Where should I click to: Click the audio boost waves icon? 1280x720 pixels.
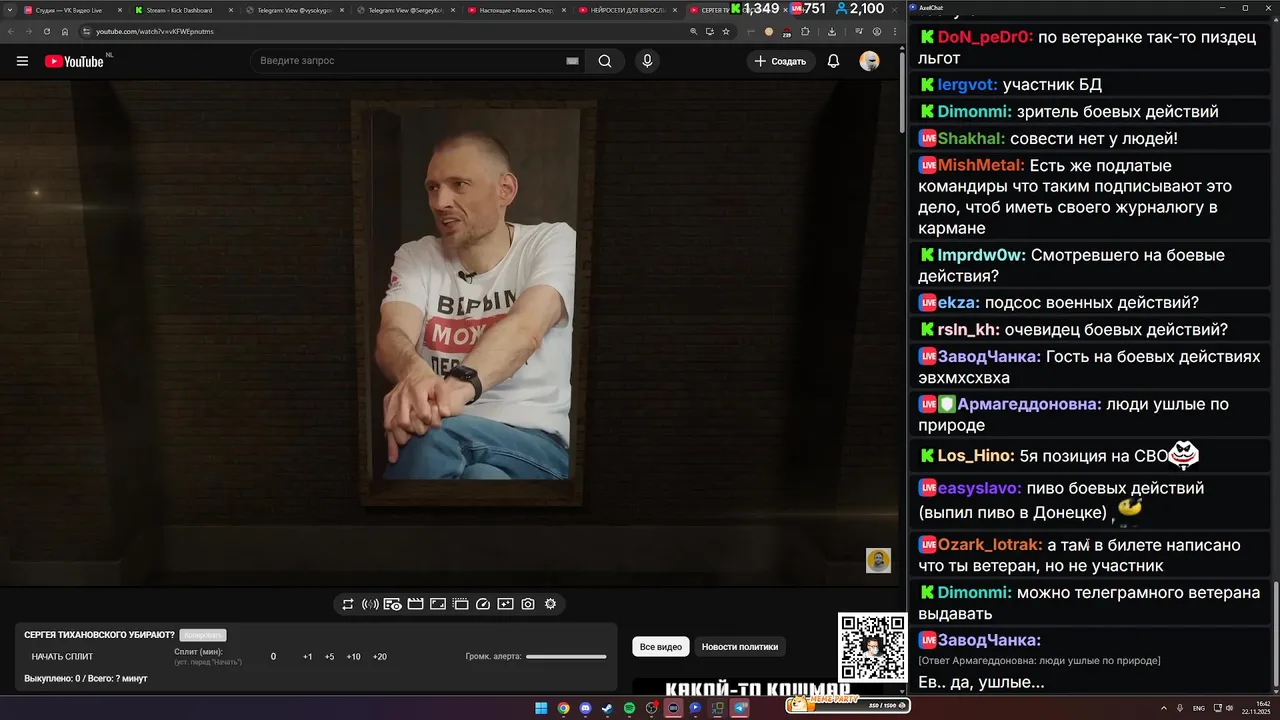pos(370,604)
